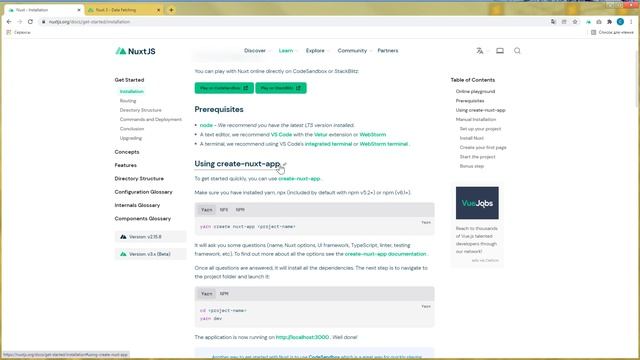
Task: Open Upgrading in the sidebar
Action: pyautogui.click(x=131, y=138)
